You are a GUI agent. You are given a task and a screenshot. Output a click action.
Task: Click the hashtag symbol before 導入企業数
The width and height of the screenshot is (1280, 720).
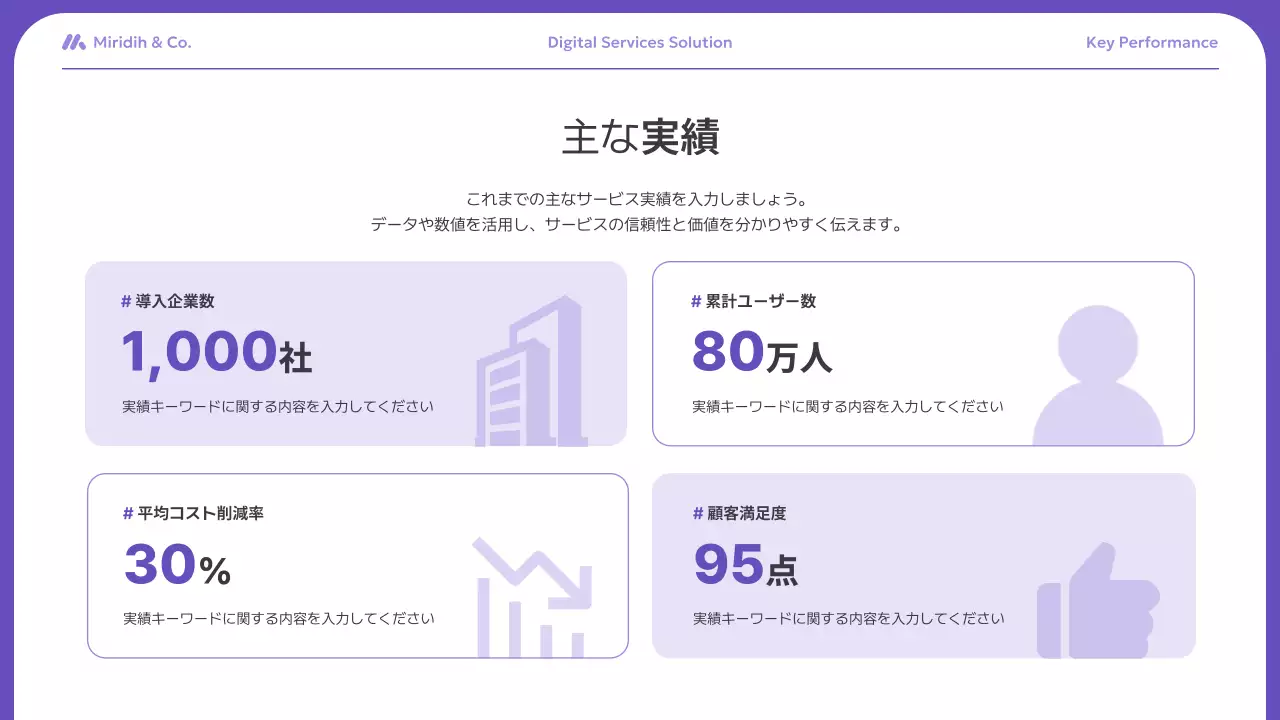pyautogui.click(x=124, y=300)
